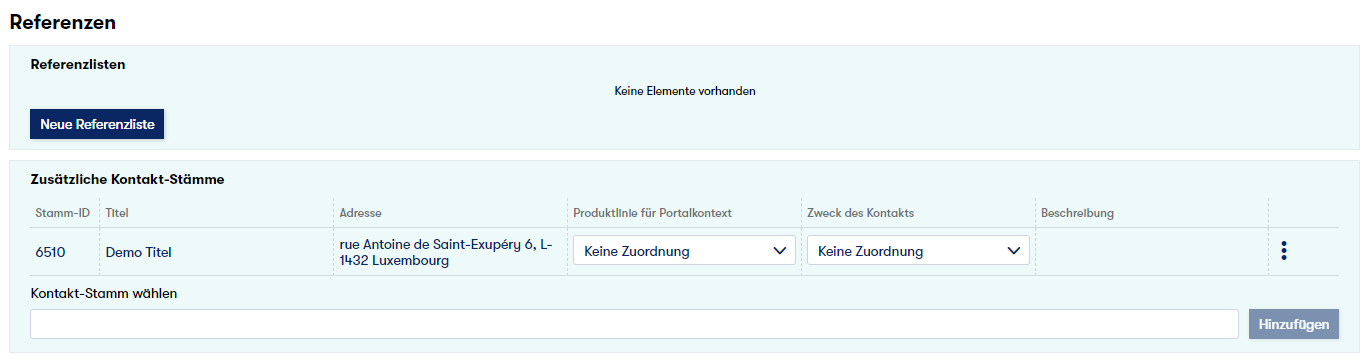The height and width of the screenshot is (364, 1364).
Task: Click the Zusätzliche Kontakt-Stämme section heading
Action: pos(128,180)
